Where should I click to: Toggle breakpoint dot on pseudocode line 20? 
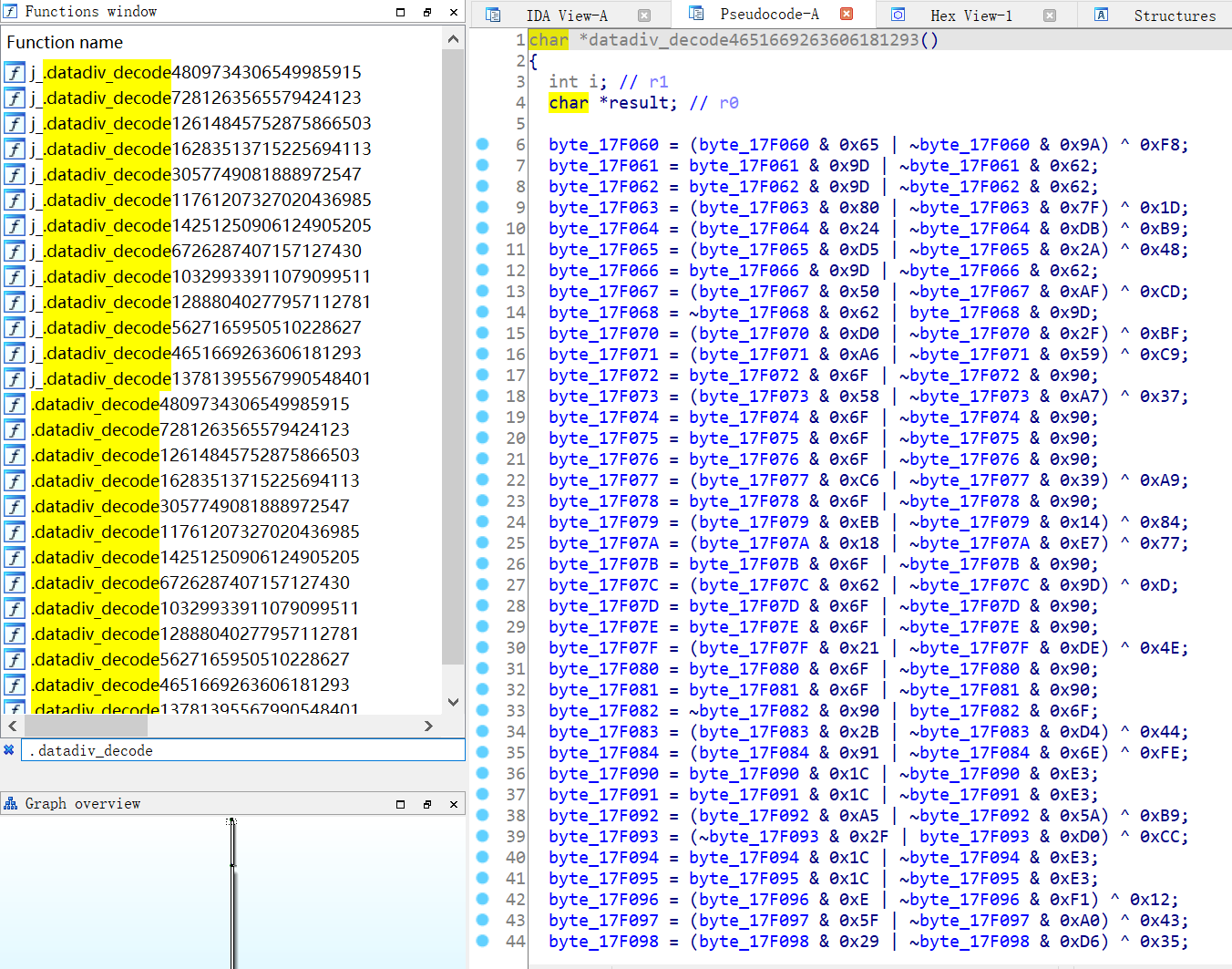[x=483, y=438]
